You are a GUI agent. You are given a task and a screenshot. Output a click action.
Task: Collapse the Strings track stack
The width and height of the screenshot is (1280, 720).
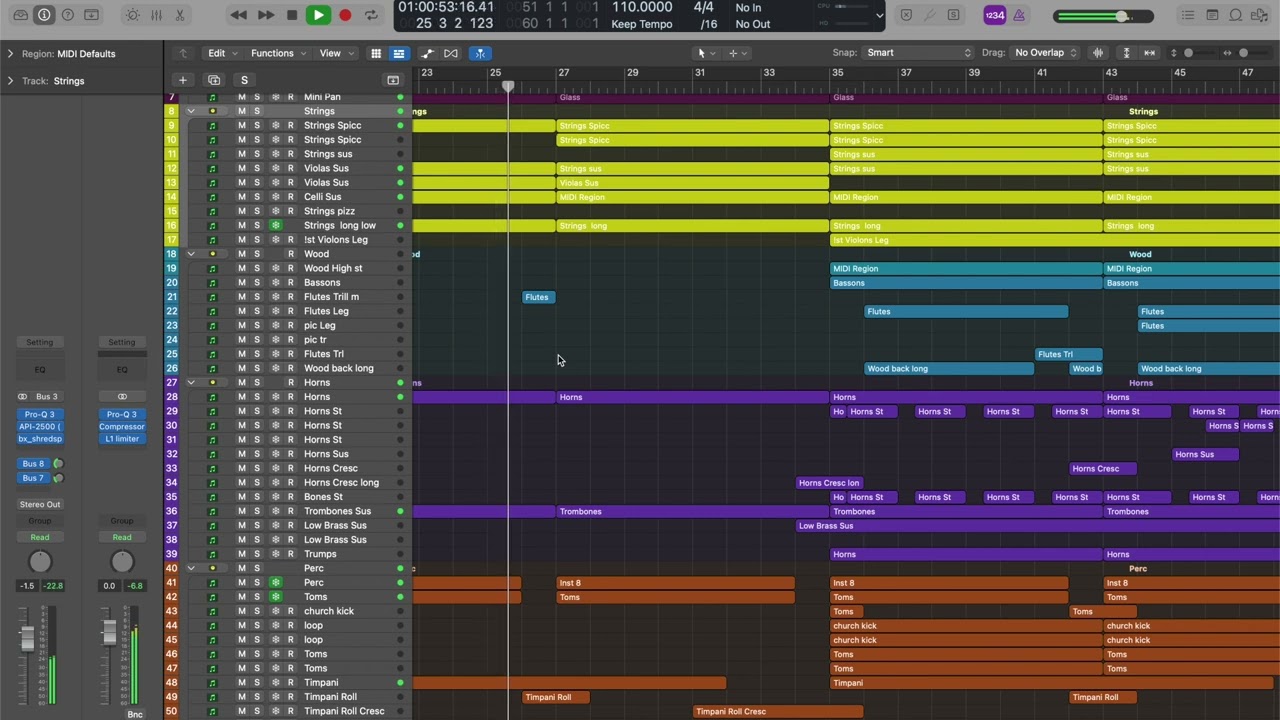[190, 111]
